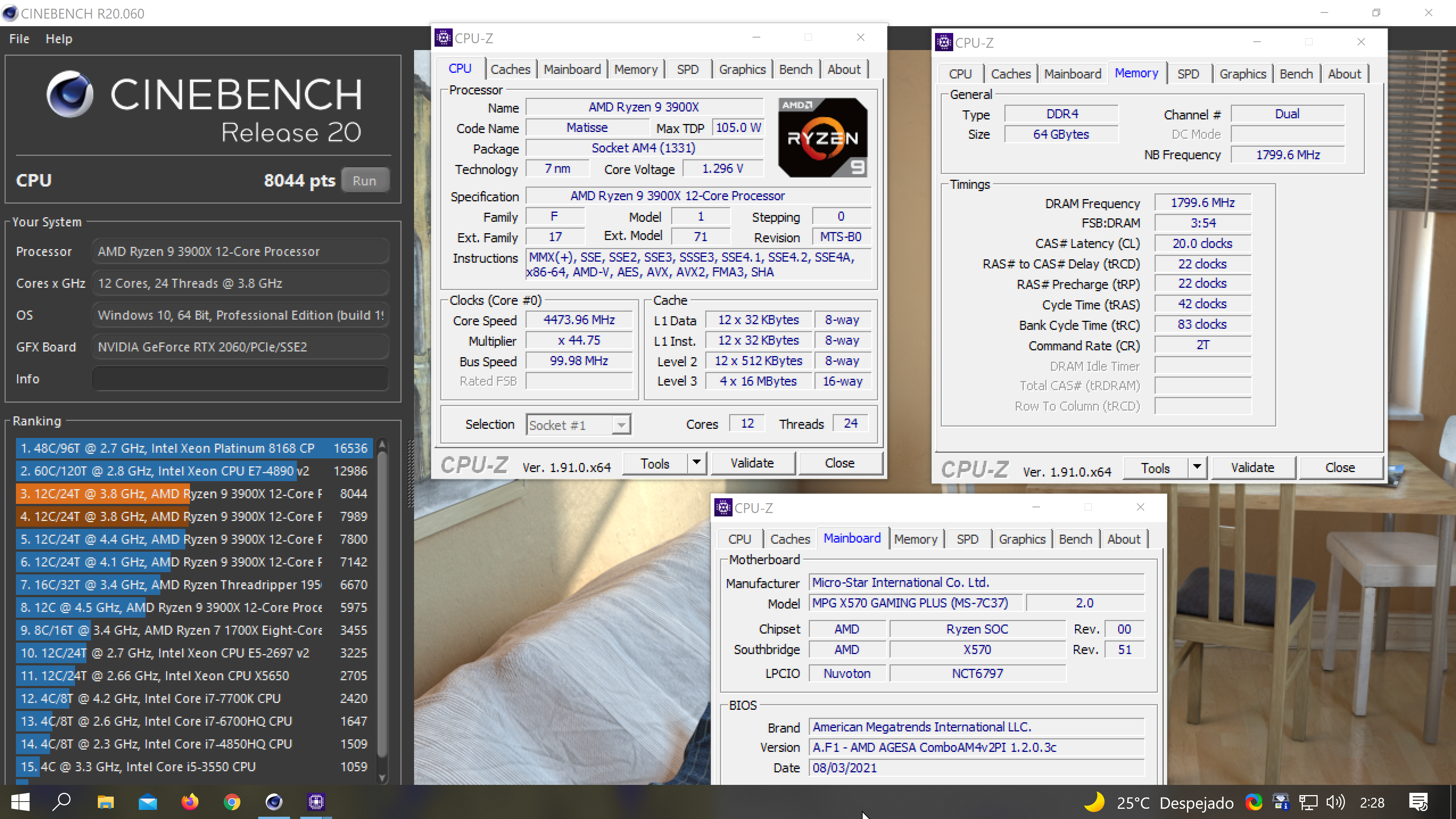
Task: Click DRAM Frequency value 1799.6 MHz
Action: 1202,202
